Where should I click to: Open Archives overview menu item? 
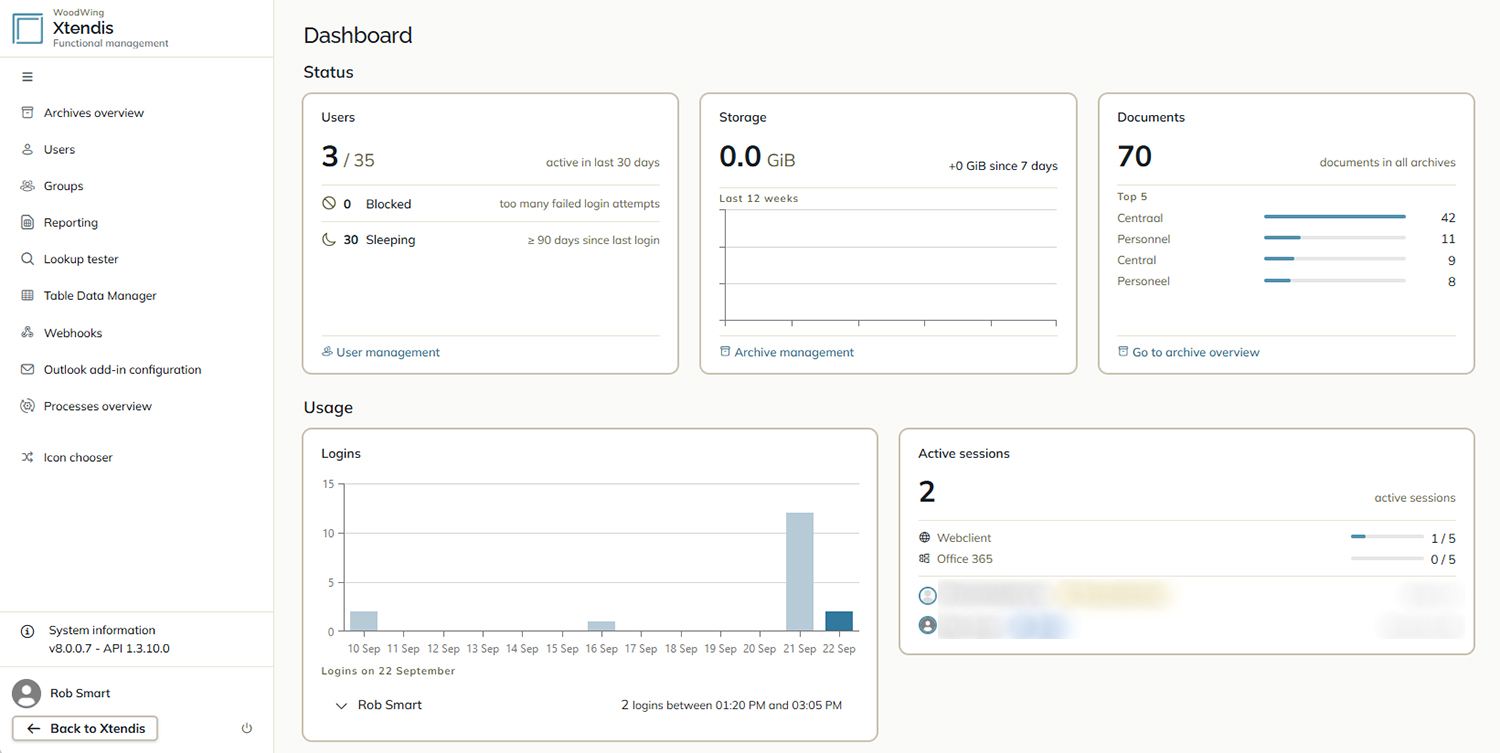(x=94, y=113)
